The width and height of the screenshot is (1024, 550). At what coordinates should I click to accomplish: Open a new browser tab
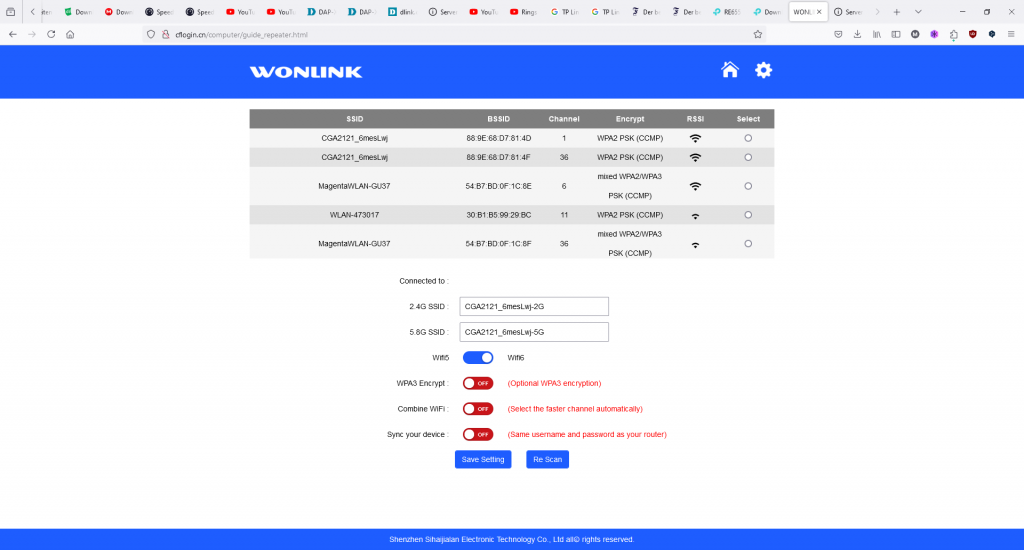[x=897, y=12]
